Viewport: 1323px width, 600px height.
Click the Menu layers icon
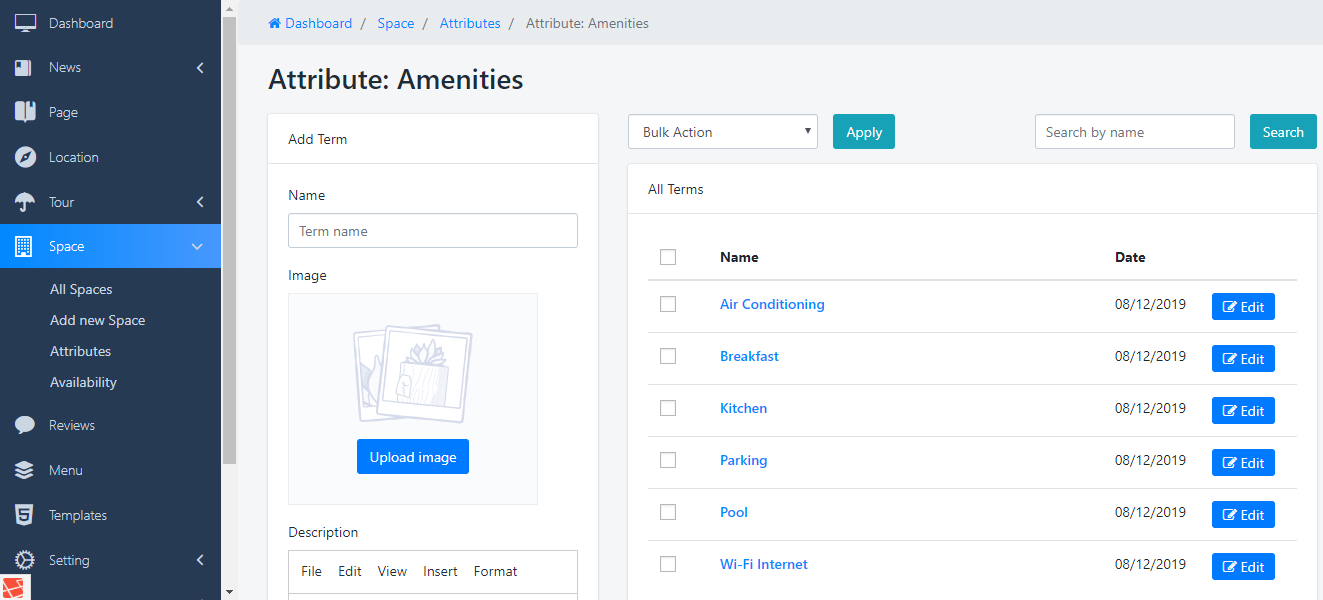click(25, 470)
